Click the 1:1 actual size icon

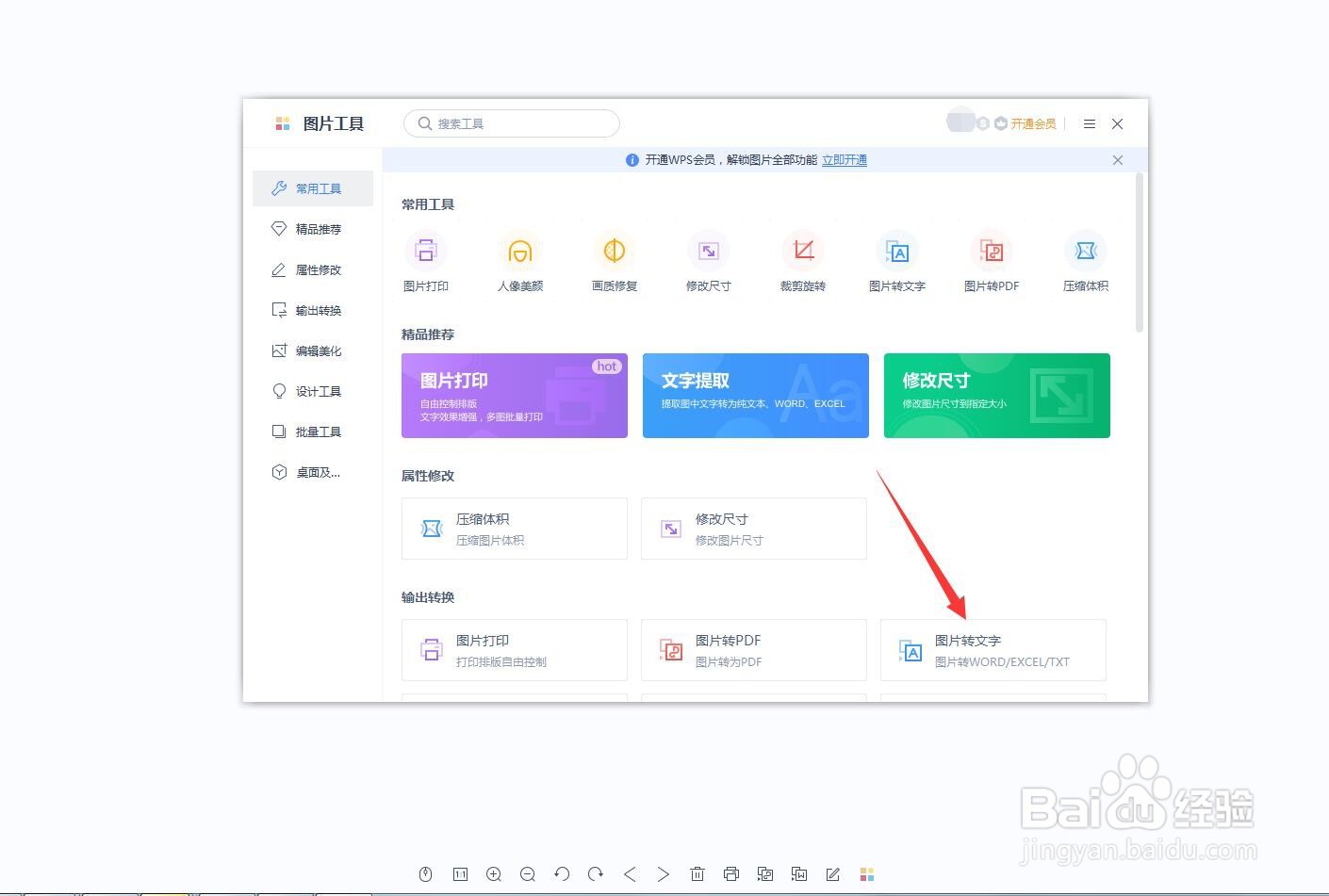coord(460,874)
